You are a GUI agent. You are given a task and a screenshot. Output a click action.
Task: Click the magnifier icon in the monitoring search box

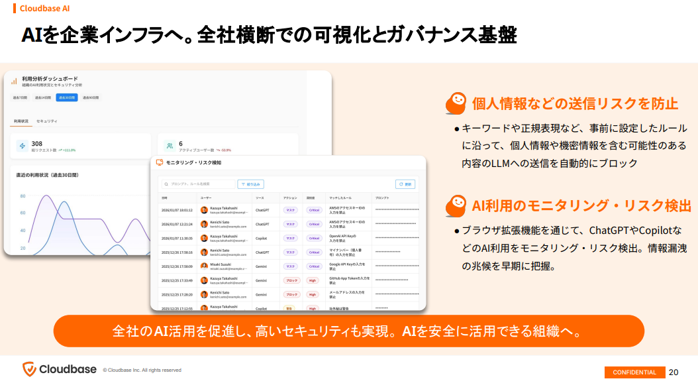pos(166,184)
